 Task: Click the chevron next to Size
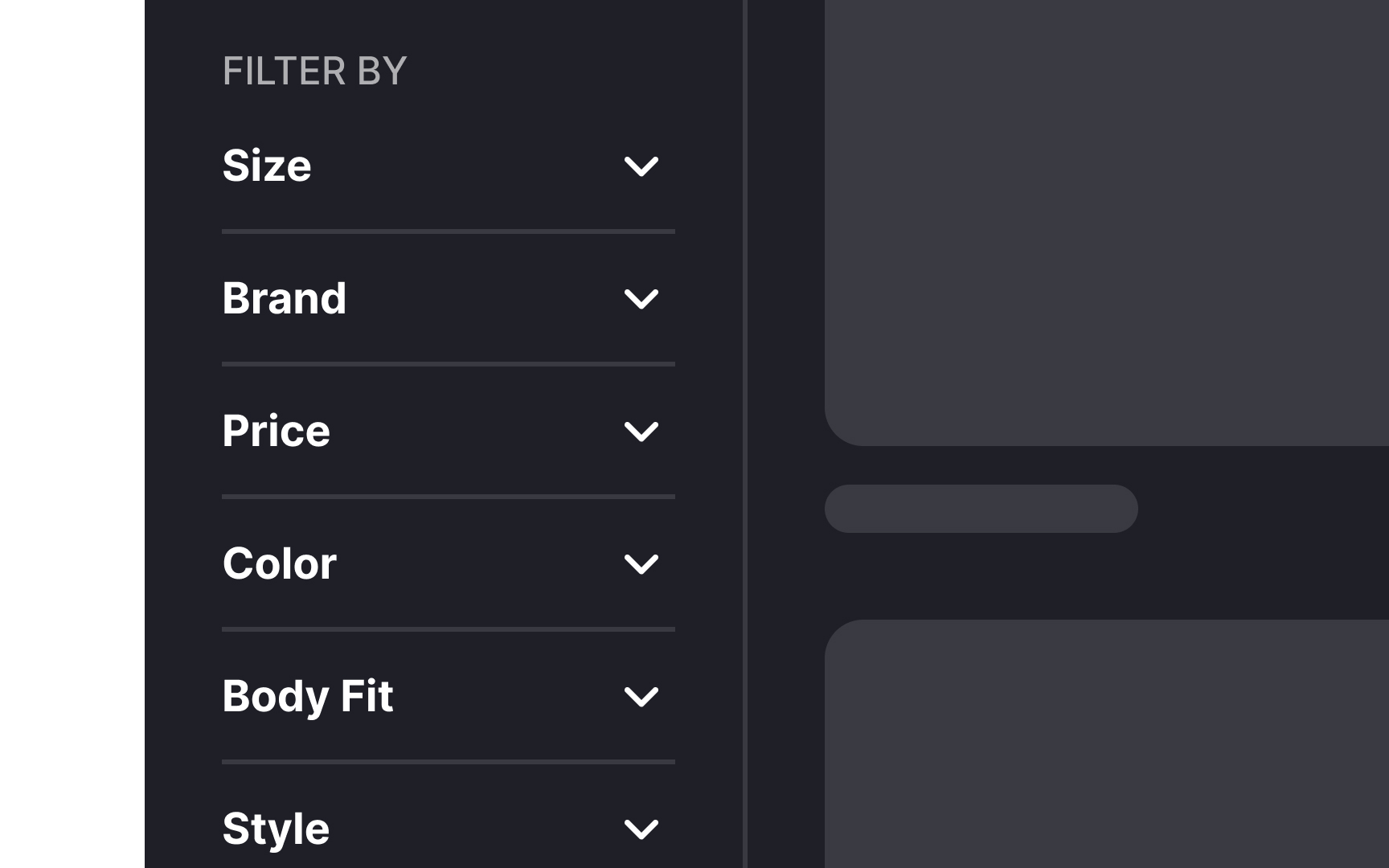click(x=642, y=166)
